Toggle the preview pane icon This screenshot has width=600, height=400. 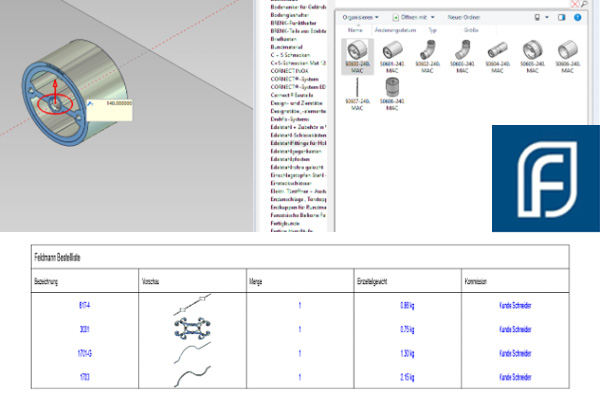(x=561, y=17)
